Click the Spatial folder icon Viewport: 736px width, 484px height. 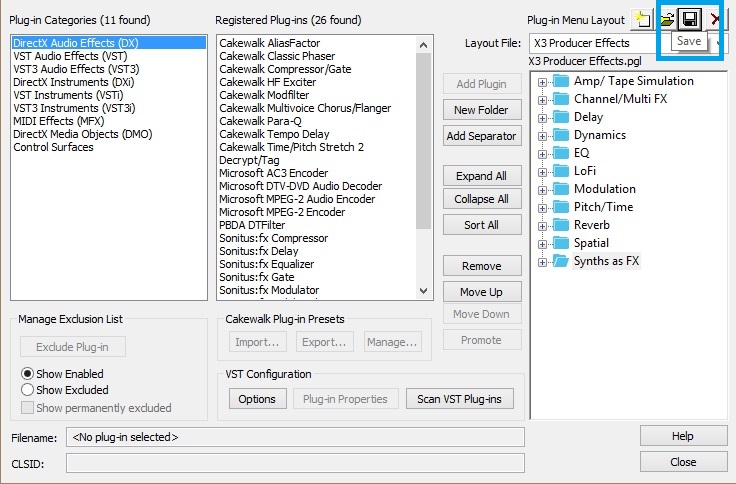561,243
